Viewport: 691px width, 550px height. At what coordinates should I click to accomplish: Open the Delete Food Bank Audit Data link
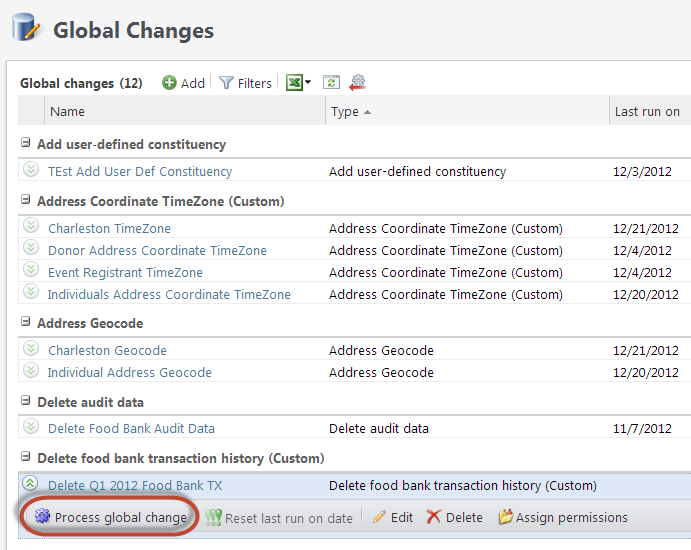(x=131, y=428)
